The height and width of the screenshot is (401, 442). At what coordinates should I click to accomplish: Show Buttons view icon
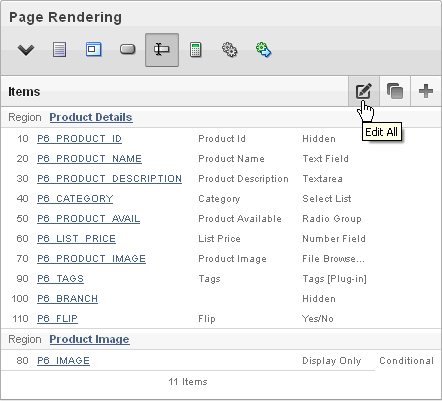point(127,50)
